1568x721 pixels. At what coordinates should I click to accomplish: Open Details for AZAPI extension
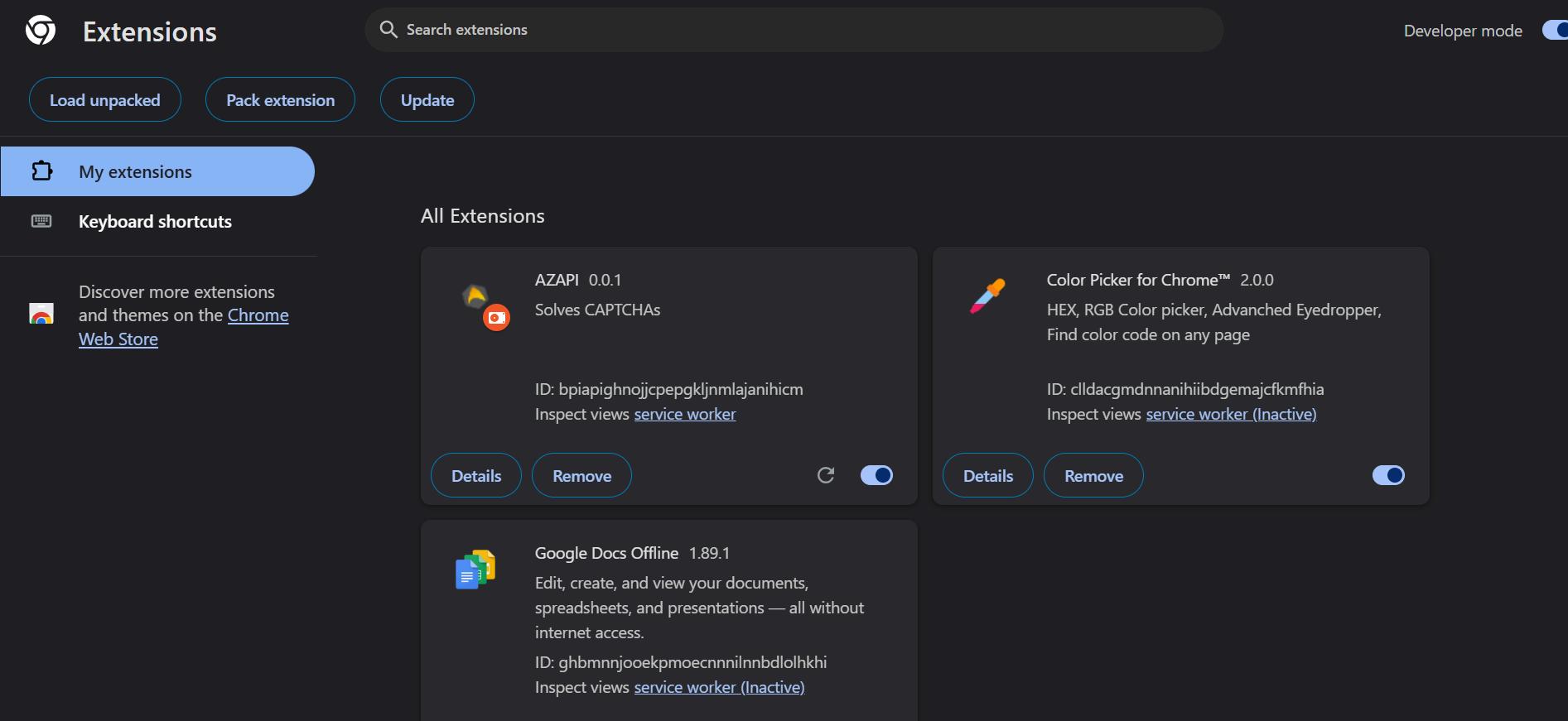pos(476,476)
